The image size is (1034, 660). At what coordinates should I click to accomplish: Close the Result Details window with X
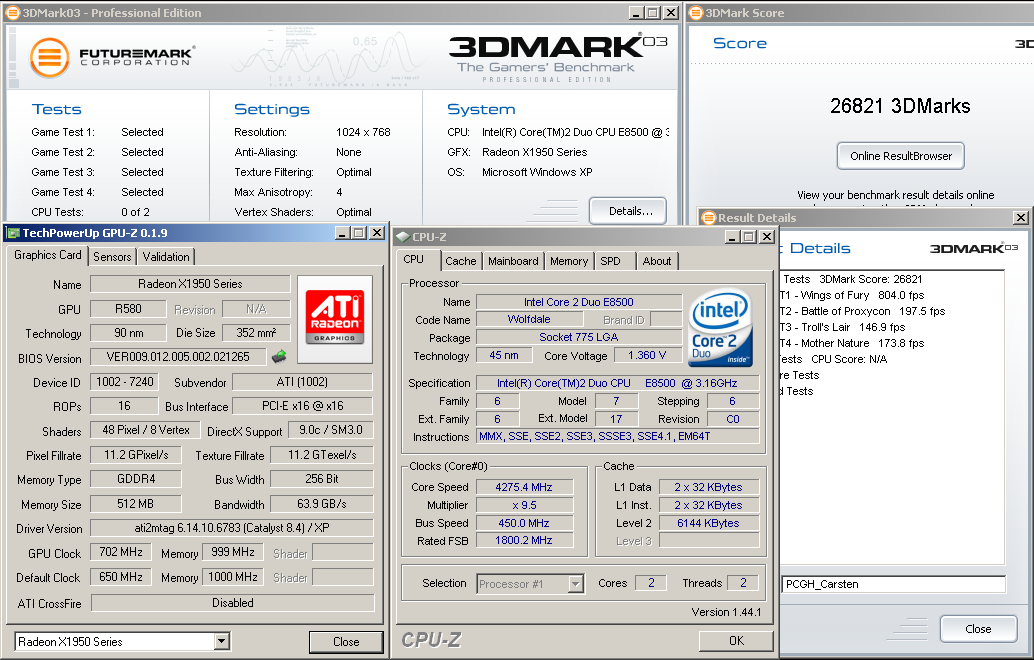(1021, 218)
